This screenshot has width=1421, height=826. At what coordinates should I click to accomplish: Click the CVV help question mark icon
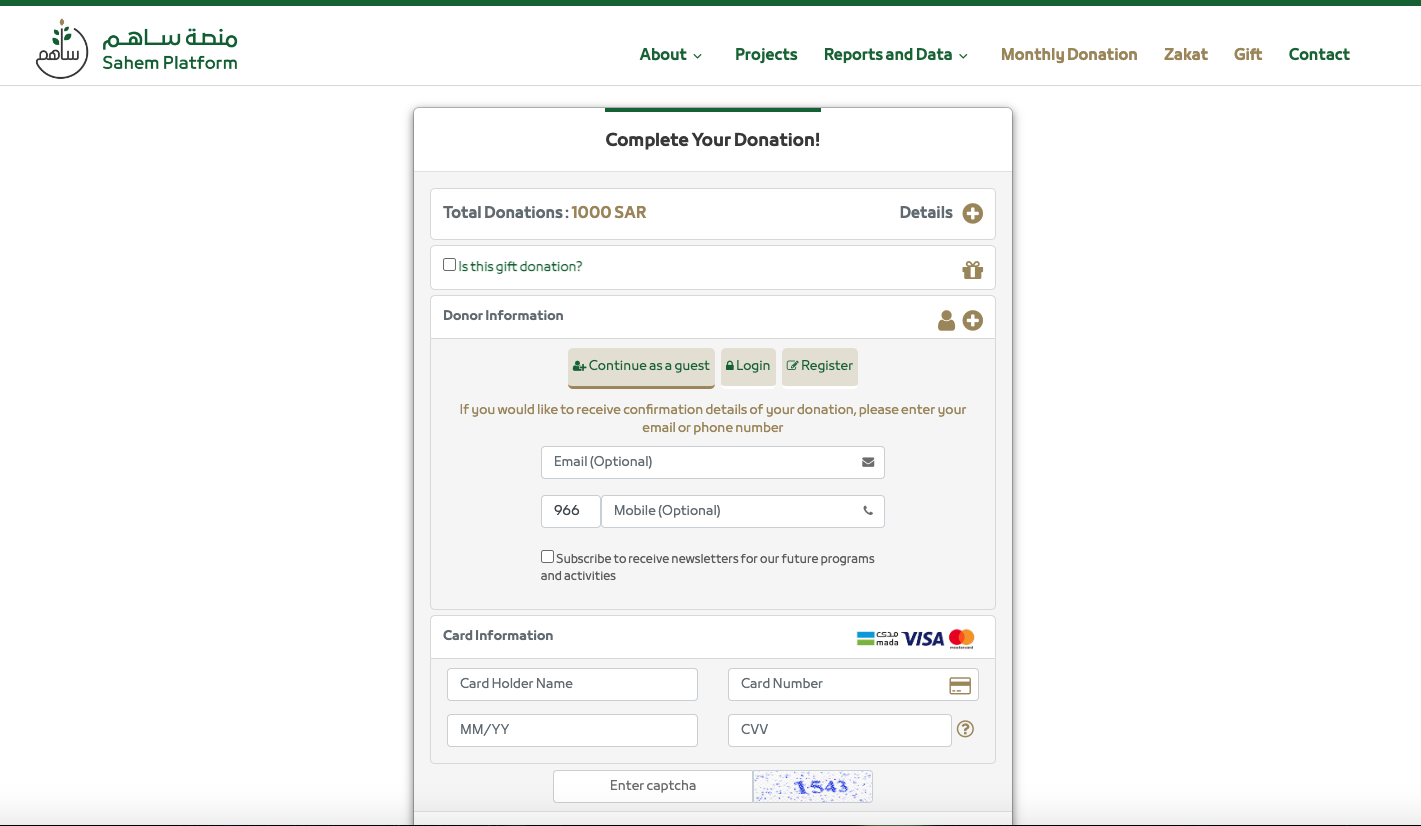(965, 729)
